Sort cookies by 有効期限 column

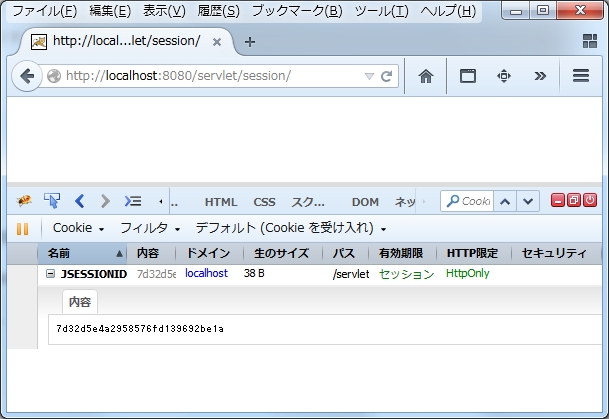coord(402,254)
